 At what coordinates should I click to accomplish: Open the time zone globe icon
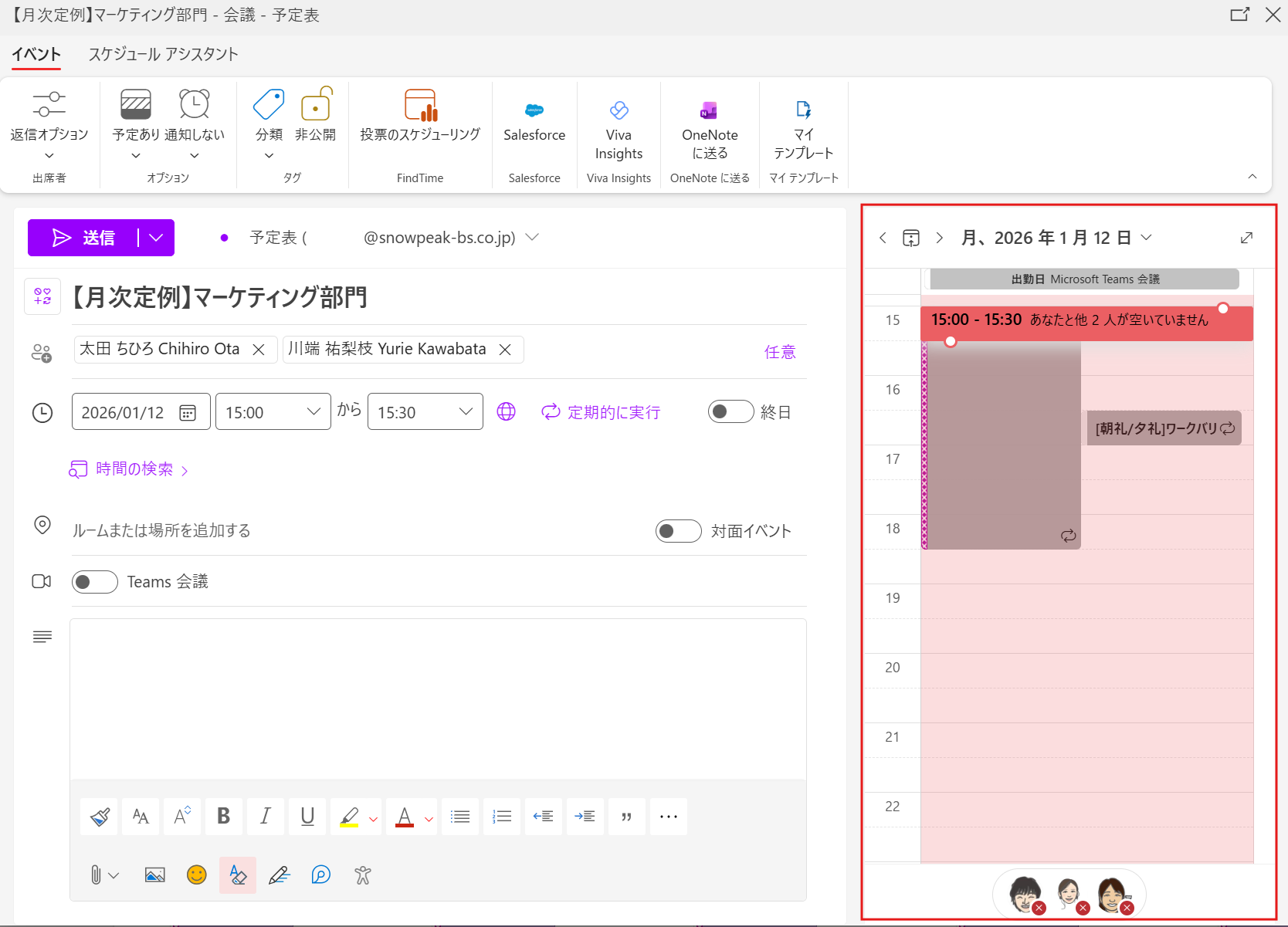click(x=506, y=411)
